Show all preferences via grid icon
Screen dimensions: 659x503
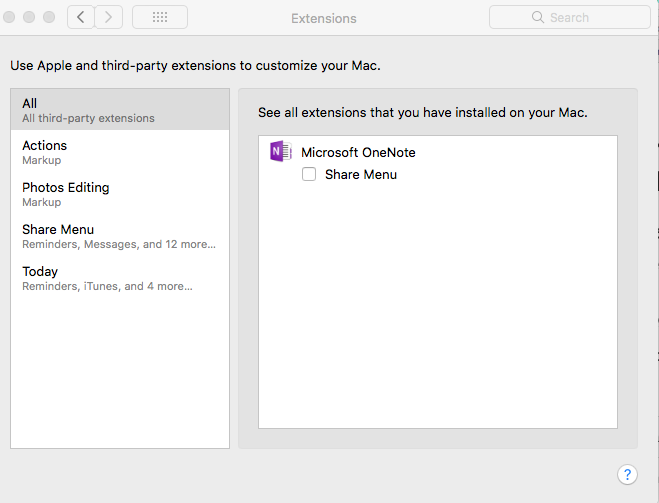pos(160,17)
